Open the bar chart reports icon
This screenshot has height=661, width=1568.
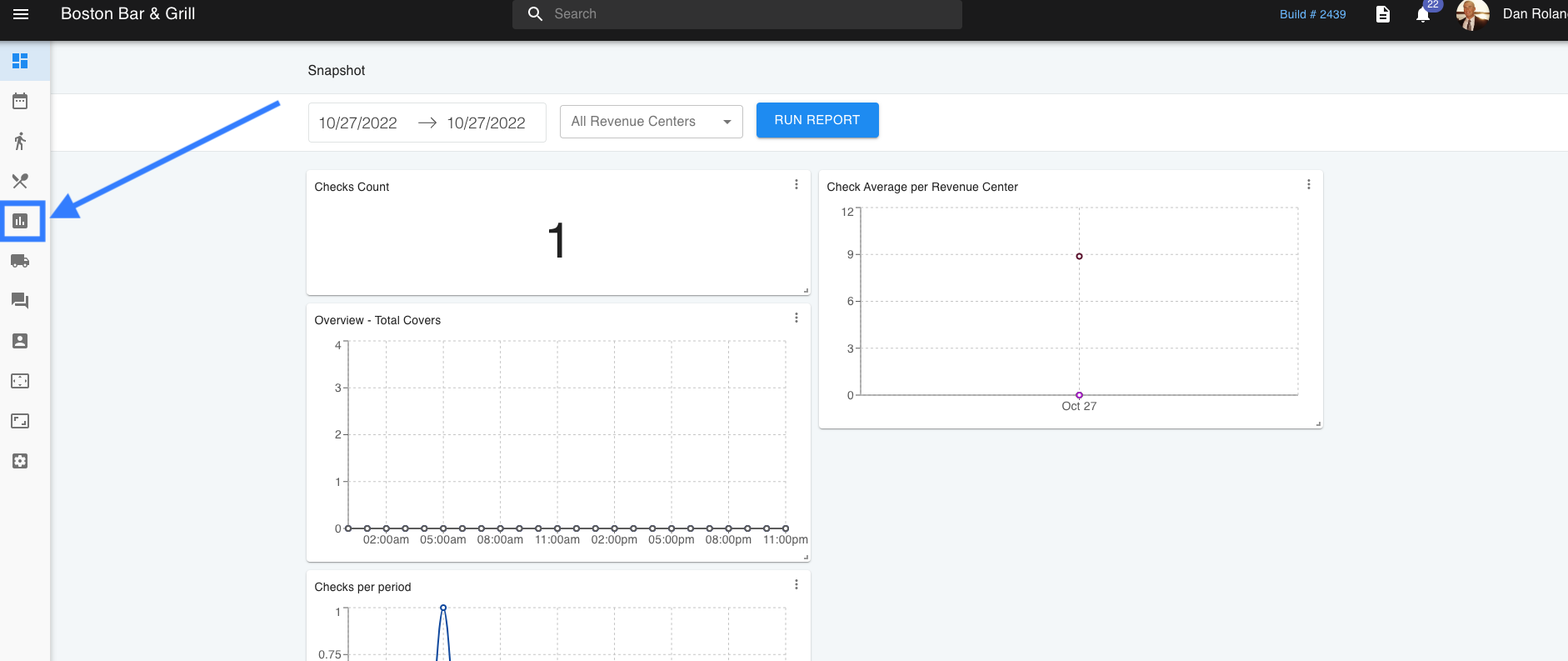(20, 221)
